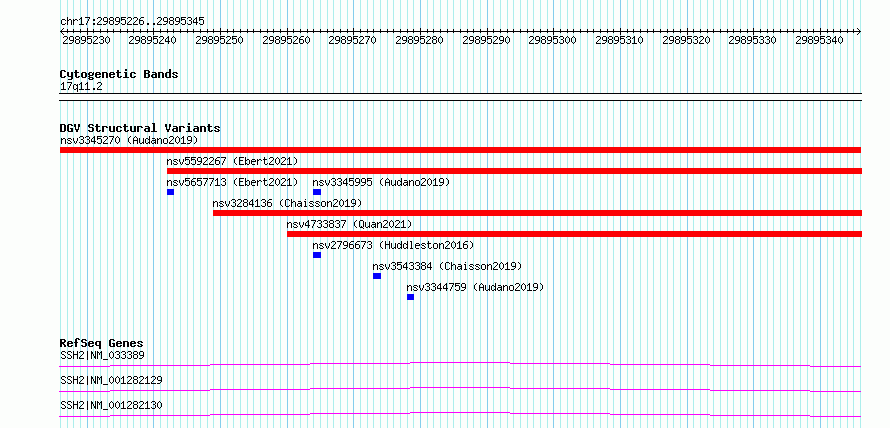This screenshot has width=890, height=428.
Task: Click ruler position 29895240
Action: click(153, 40)
